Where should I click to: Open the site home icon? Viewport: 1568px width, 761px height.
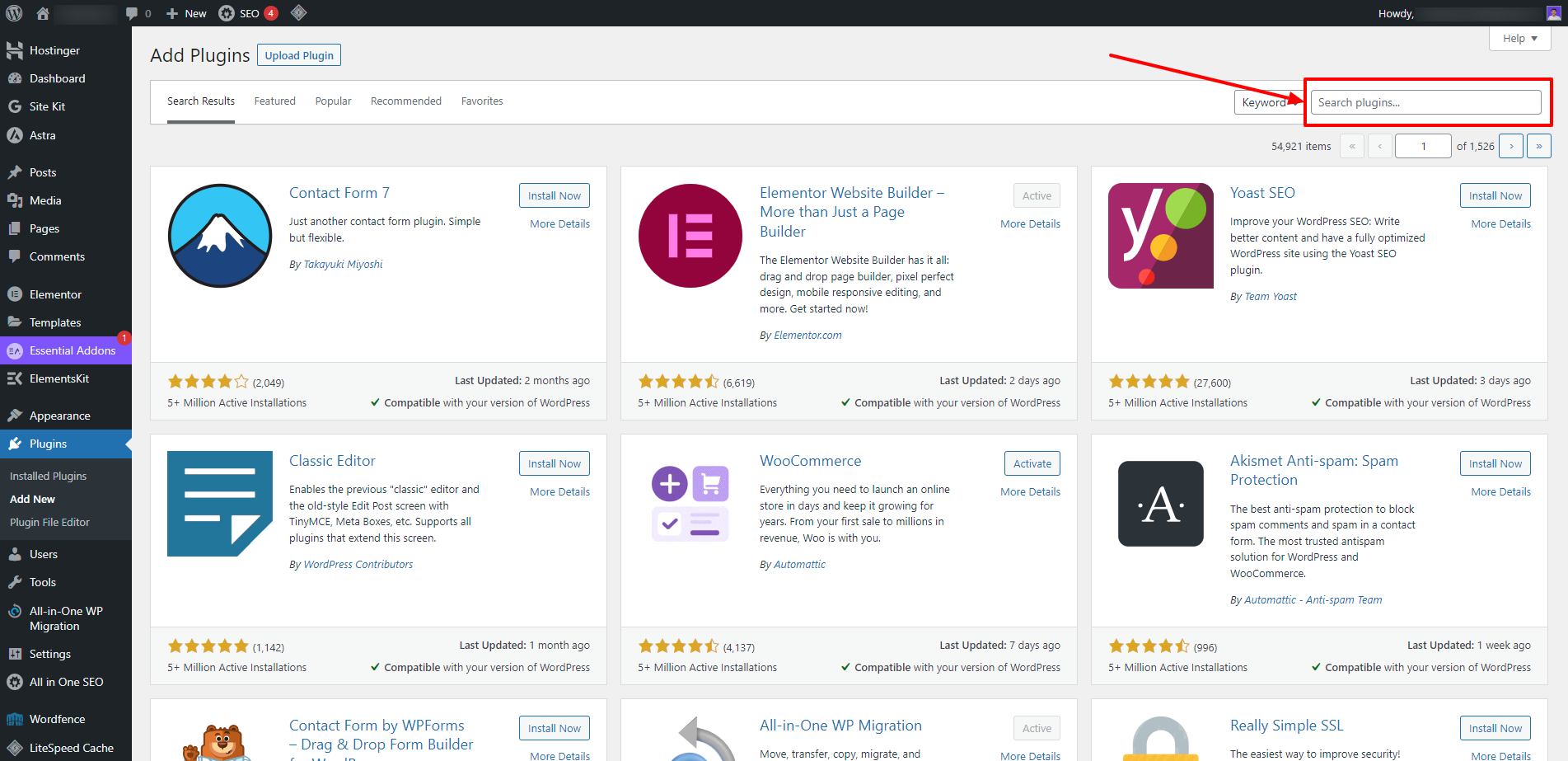[43, 13]
